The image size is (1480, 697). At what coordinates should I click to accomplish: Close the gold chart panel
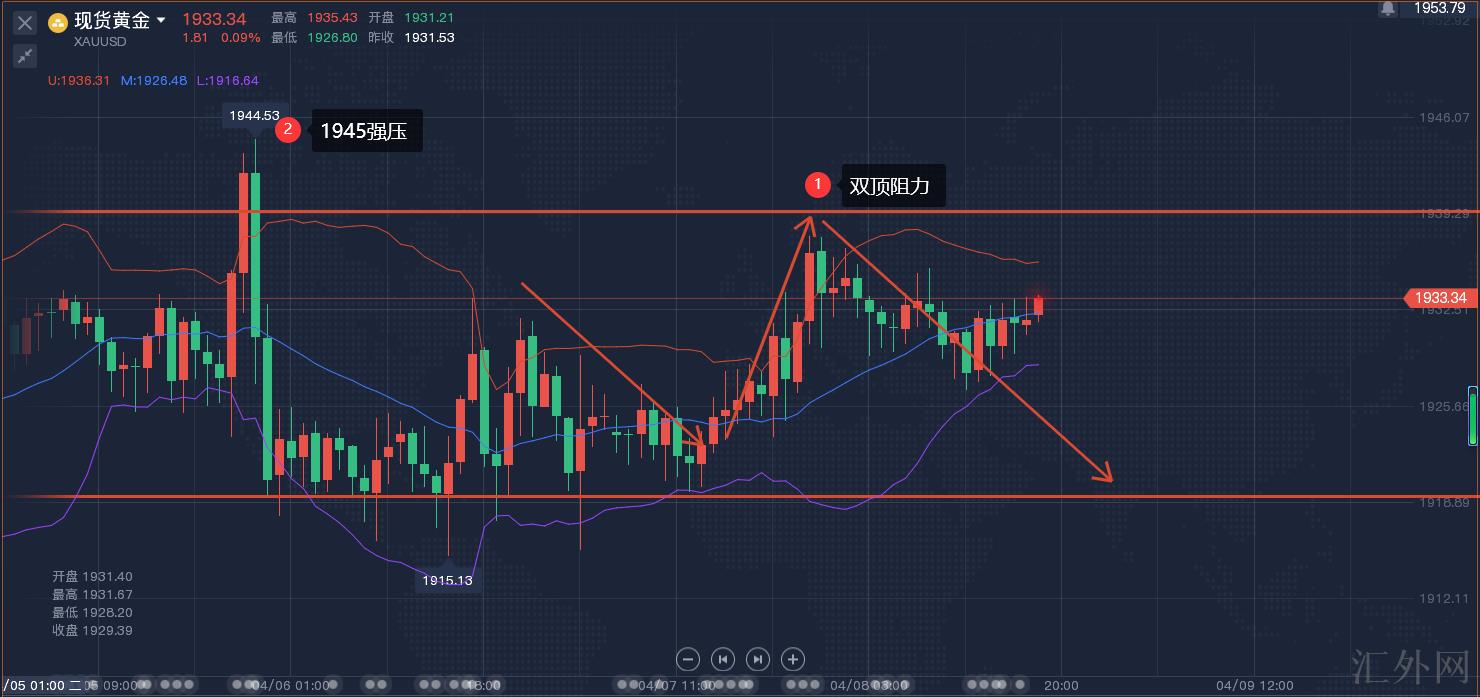point(25,23)
